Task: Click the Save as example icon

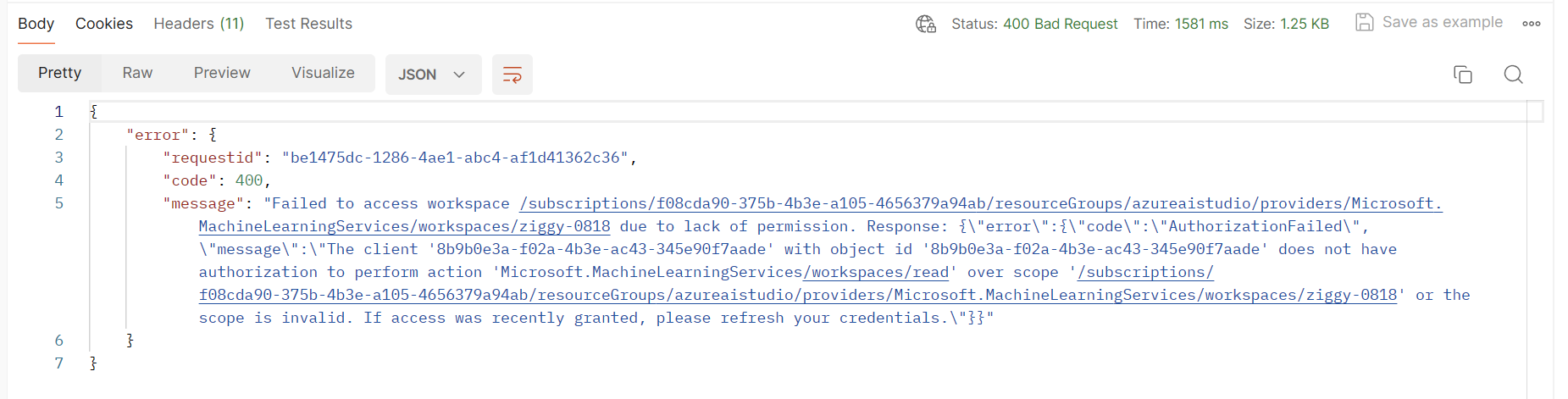Action: pyautogui.click(x=1364, y=23)
